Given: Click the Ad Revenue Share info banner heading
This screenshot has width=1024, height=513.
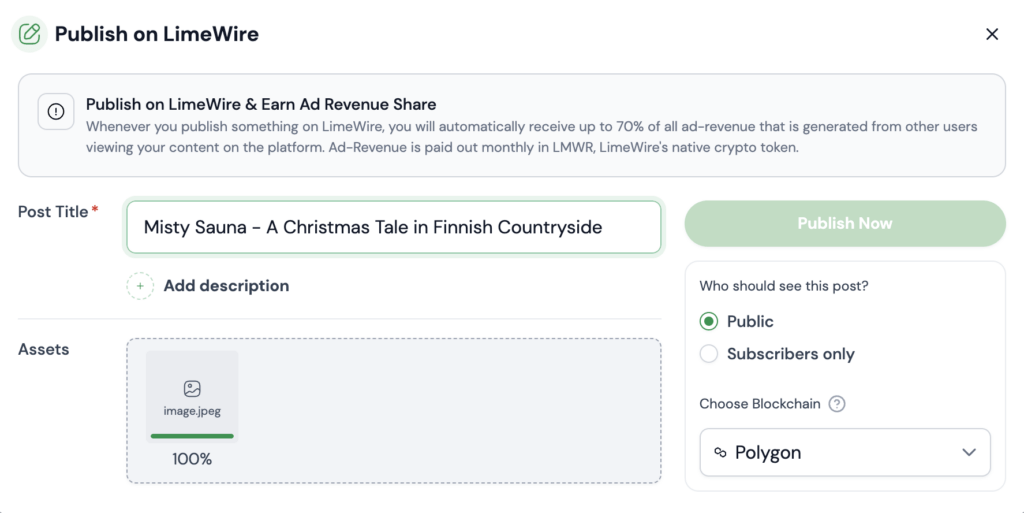Looking at the screenshot, I should pyautogui.click(x=261, y=104).
